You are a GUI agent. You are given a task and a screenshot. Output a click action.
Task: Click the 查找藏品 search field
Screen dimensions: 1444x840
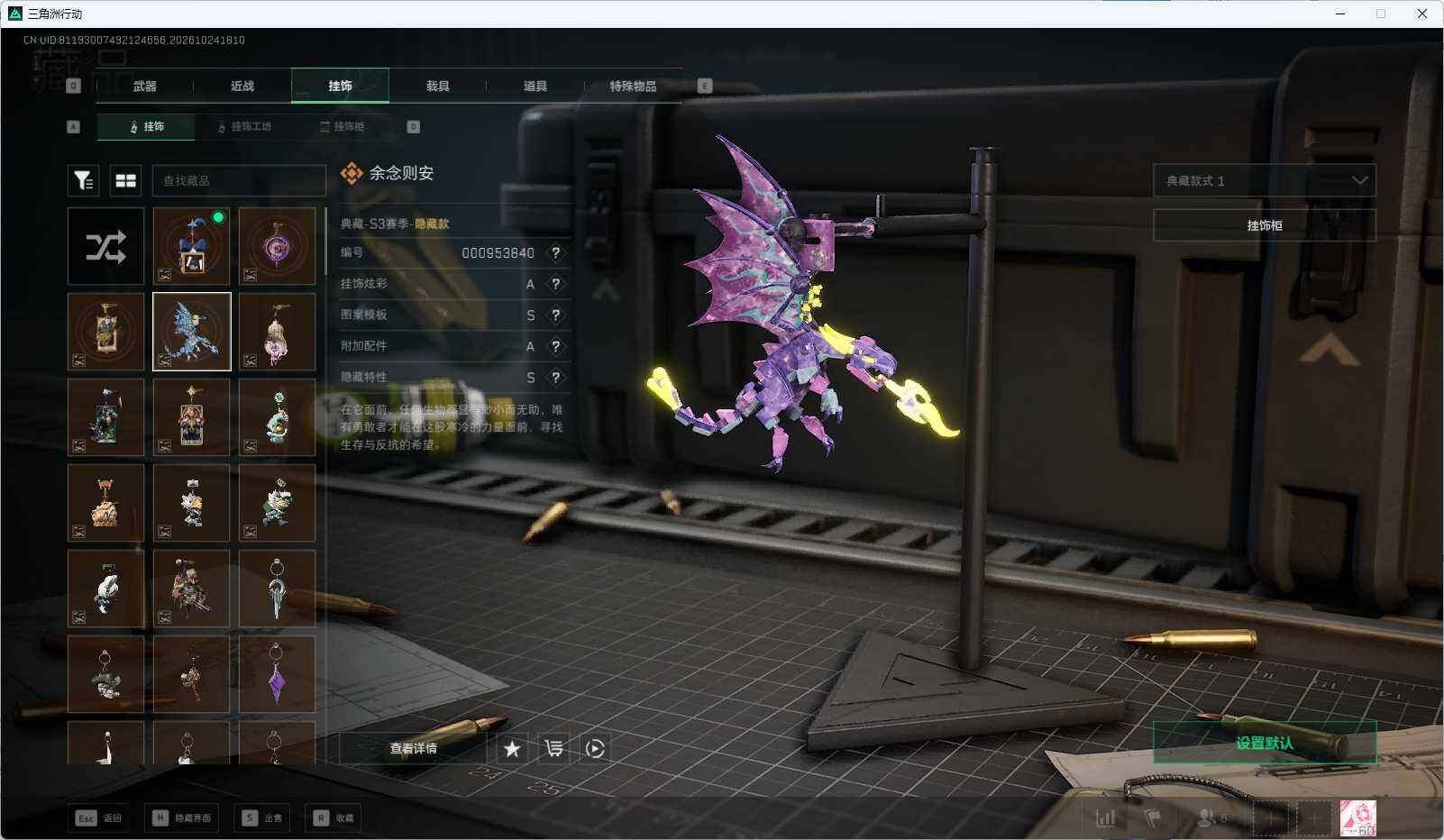coord(239,180)
